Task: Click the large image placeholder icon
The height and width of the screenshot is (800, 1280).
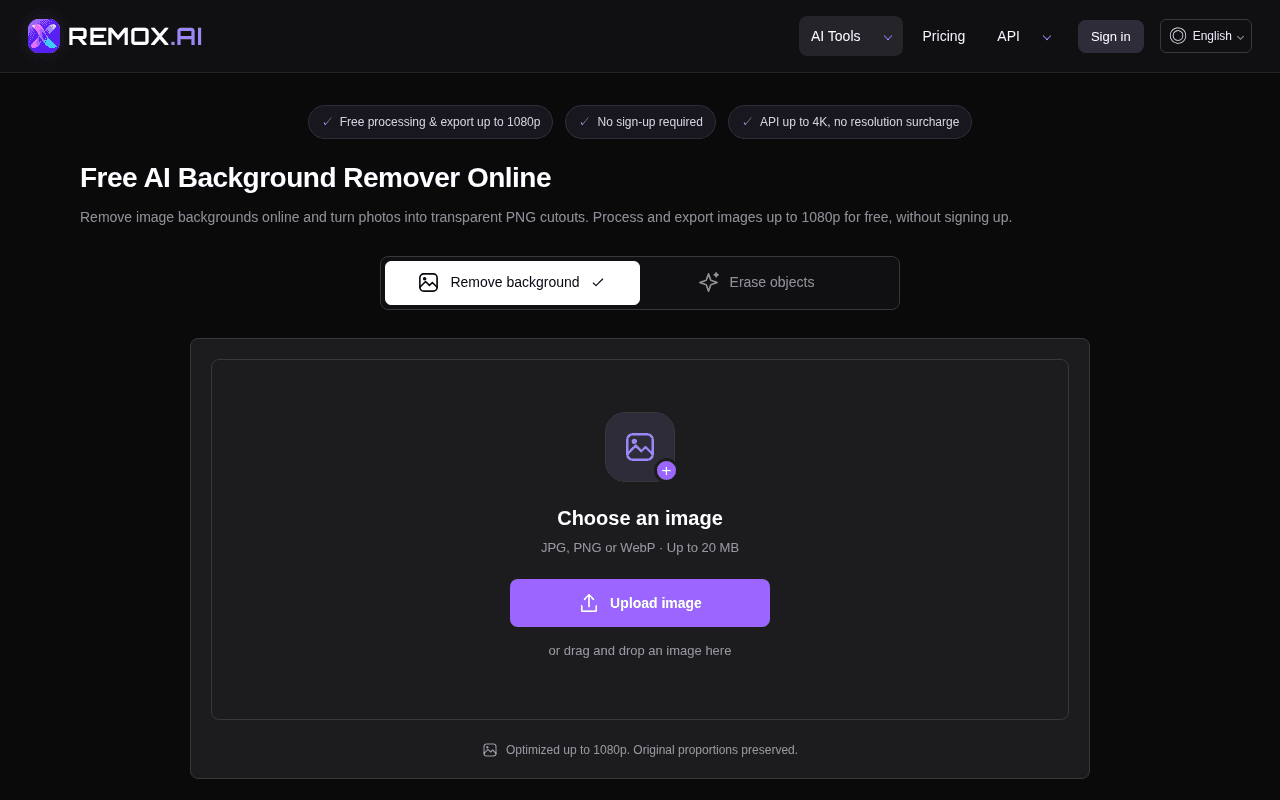Action: pyautogui.click(x=640, y=447)
